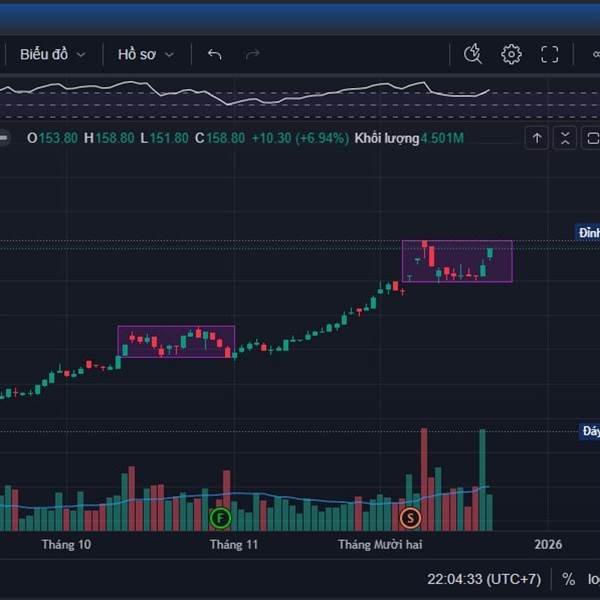Click the redo arrow icon
This screenshot has width=600, height=600.
click(x=253, y=54)
